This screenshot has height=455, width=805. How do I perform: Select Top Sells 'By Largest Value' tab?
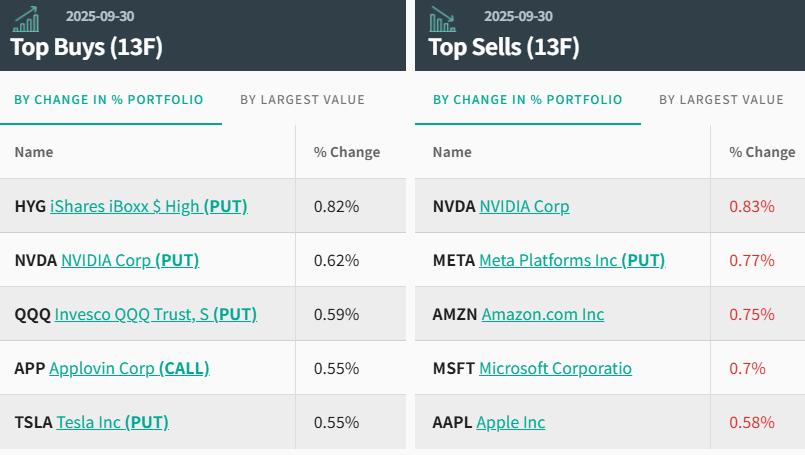[721, 100]
